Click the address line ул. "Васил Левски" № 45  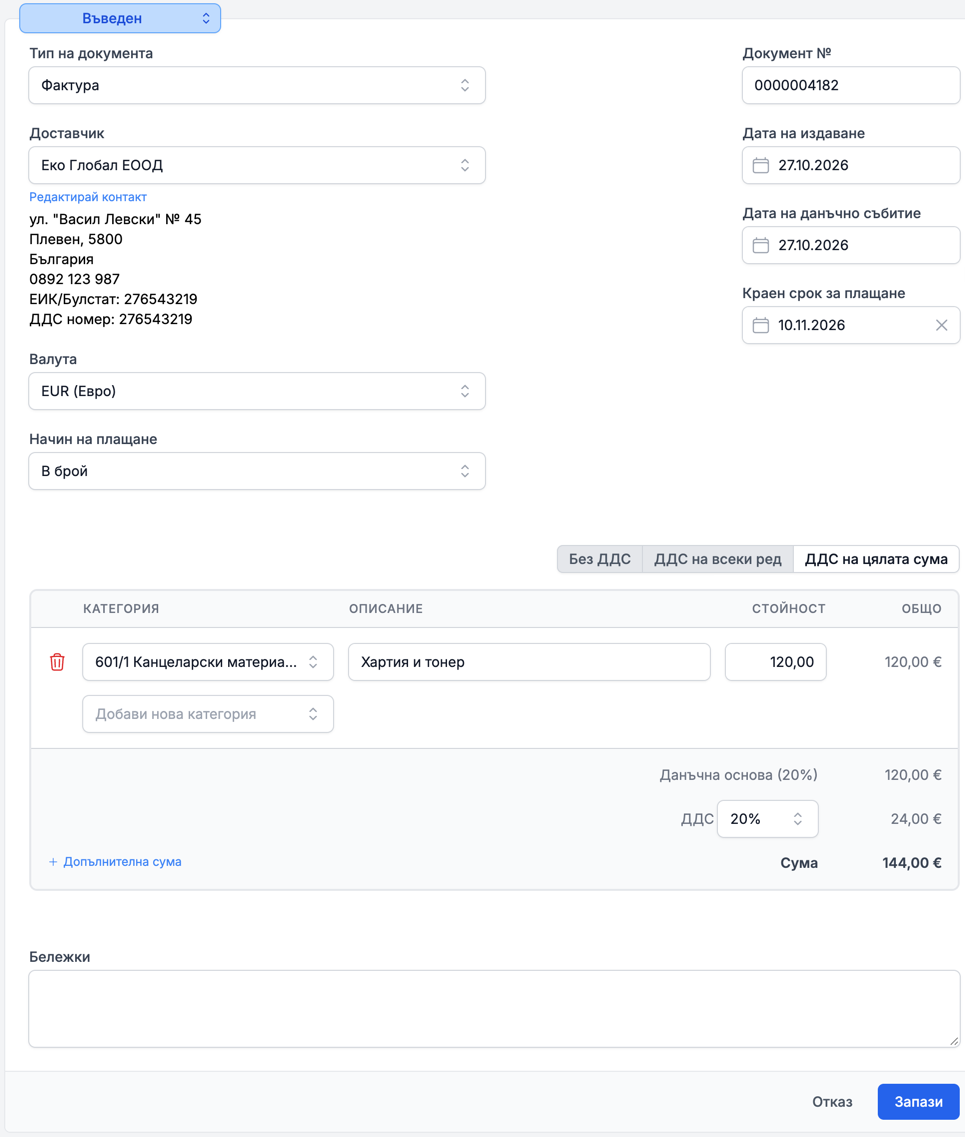pyautogui.click(x=115, y=219)
